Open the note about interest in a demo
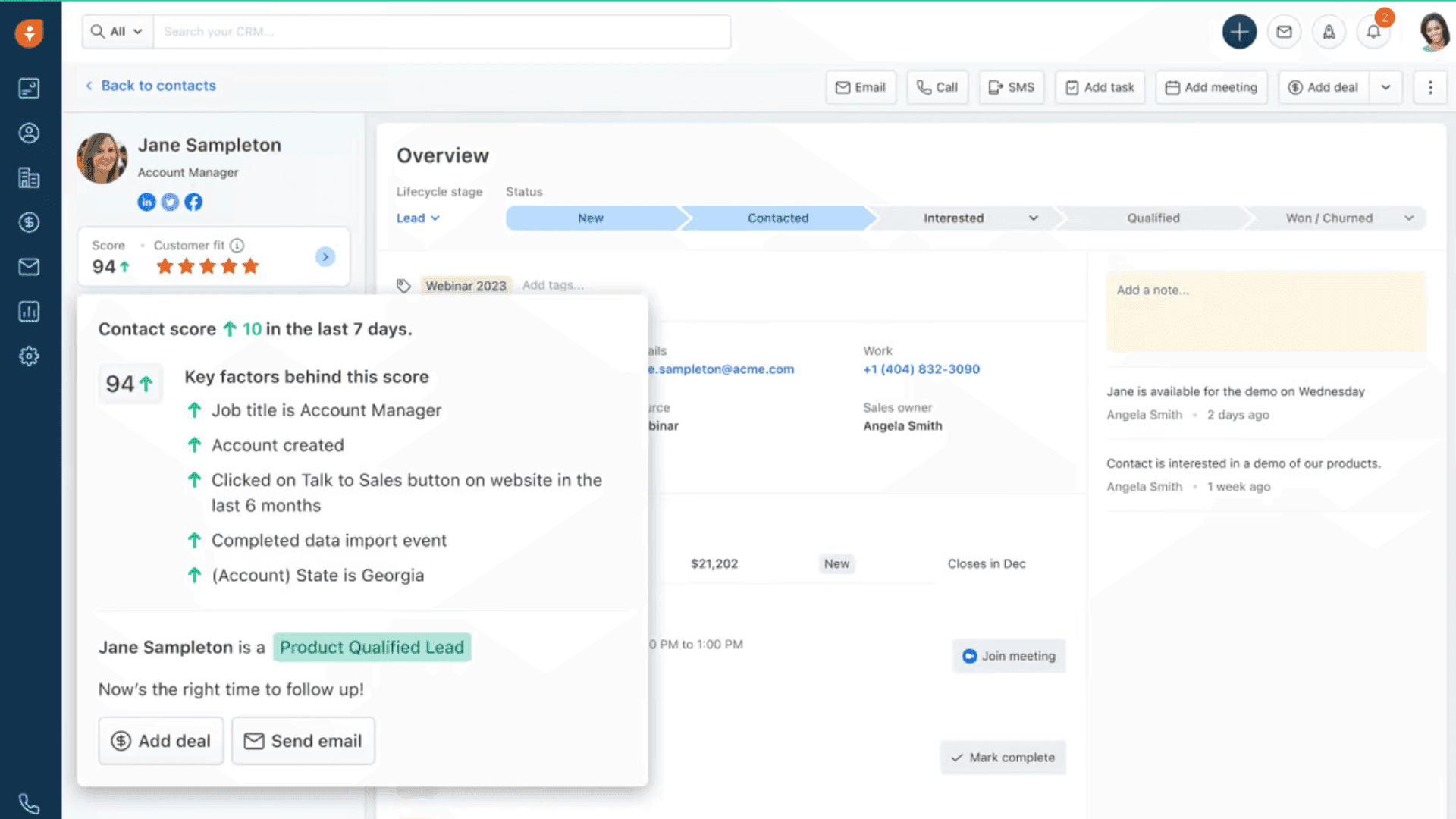1456x819 pixels. (x=1244, y=463)
